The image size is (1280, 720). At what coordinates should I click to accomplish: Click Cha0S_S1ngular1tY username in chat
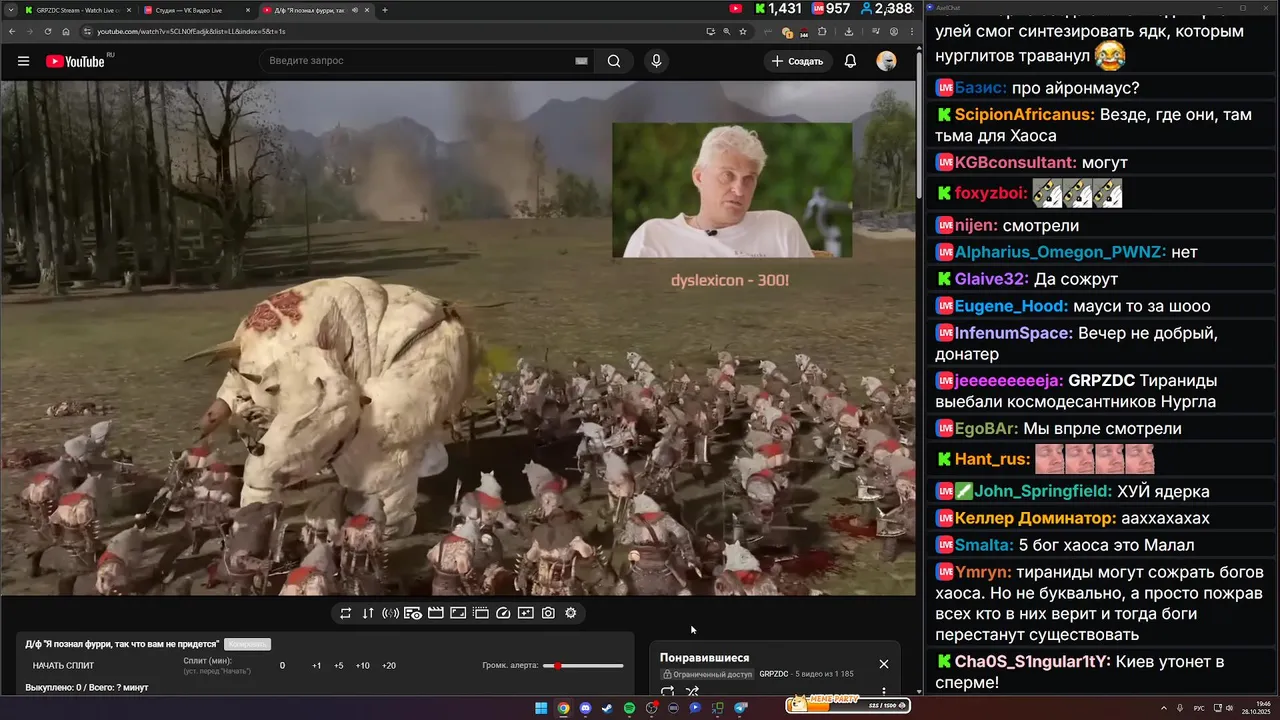tap(1032, 661)
